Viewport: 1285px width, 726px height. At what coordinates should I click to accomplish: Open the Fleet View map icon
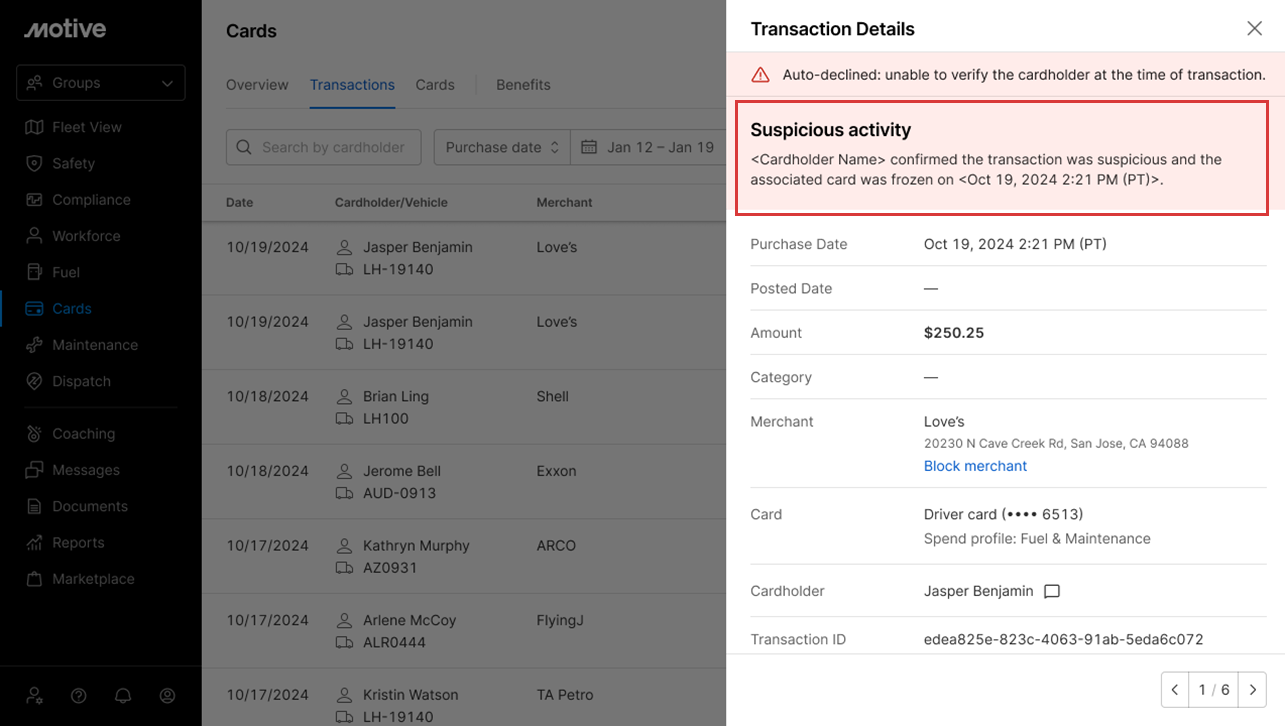[34, 127]
